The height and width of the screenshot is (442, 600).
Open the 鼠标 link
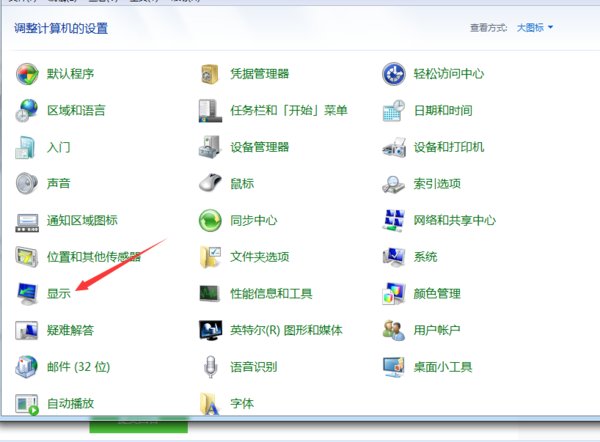(x=242, y=184)
